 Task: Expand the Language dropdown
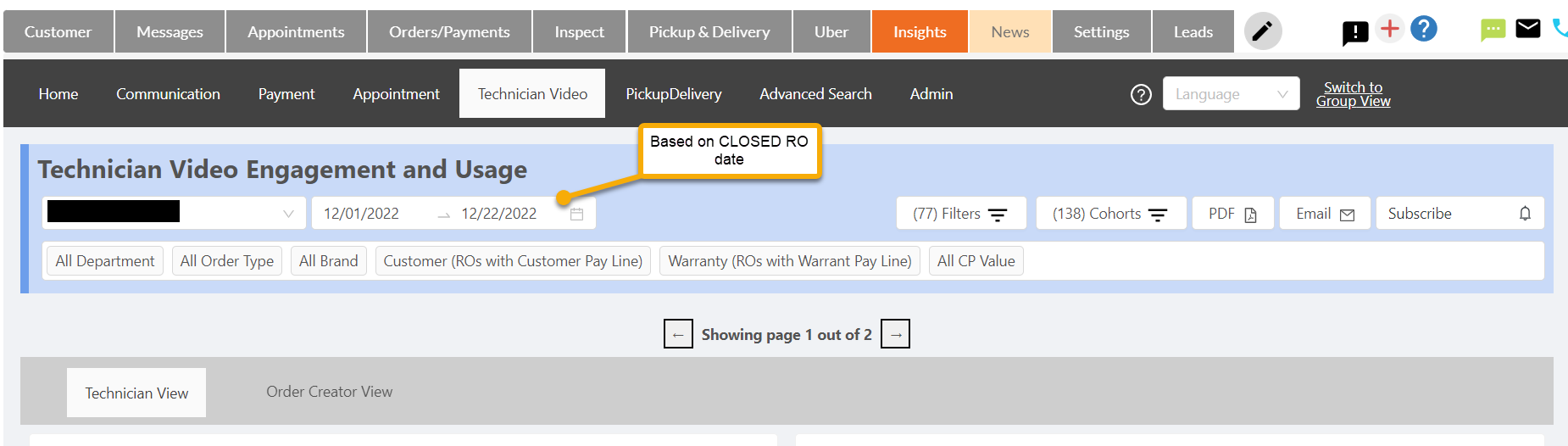coord(1231,94)
